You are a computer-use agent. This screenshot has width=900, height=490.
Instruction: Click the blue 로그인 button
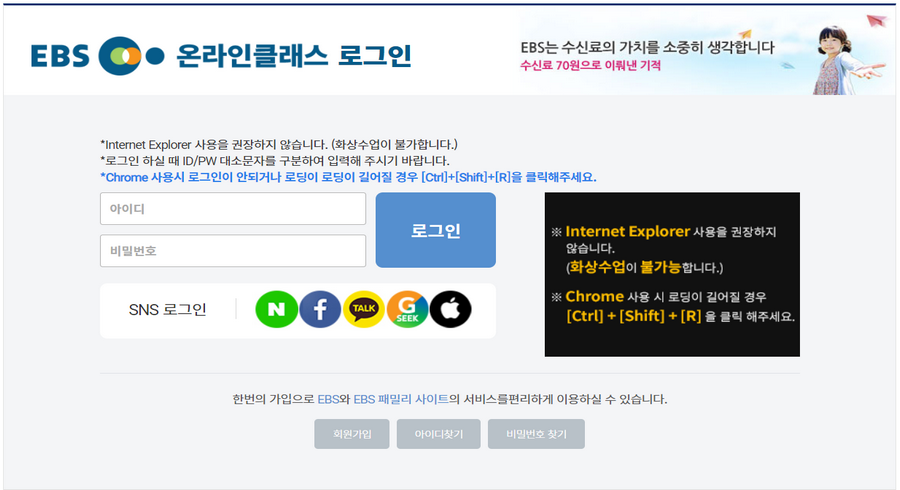[436, 230]
